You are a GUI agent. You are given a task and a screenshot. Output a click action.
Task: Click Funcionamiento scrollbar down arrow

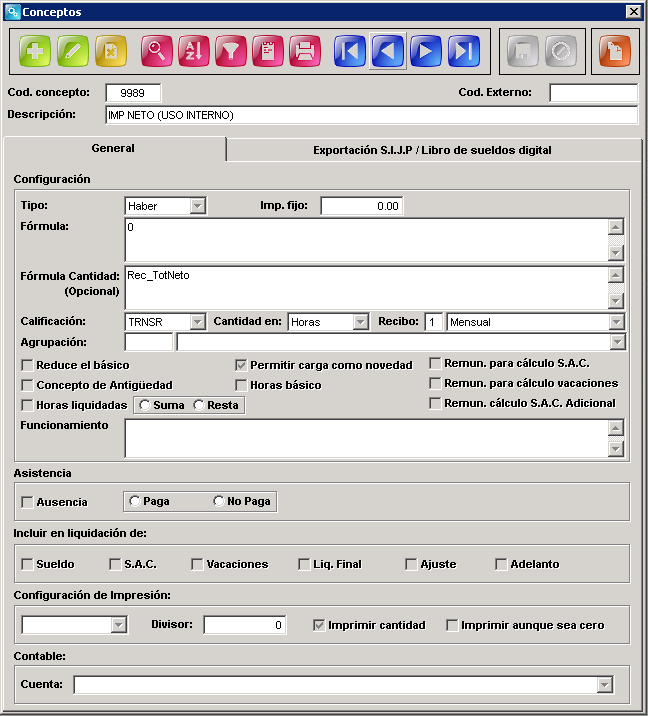[x=616, y=449]
